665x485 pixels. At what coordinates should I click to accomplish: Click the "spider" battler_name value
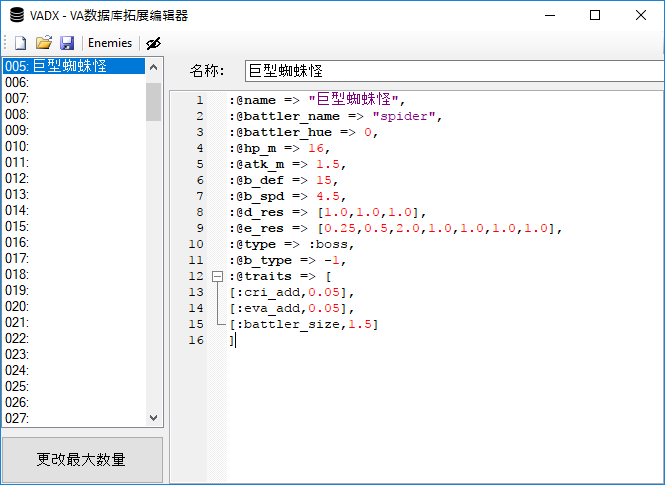pyautogui.click(x=403, y=116)
